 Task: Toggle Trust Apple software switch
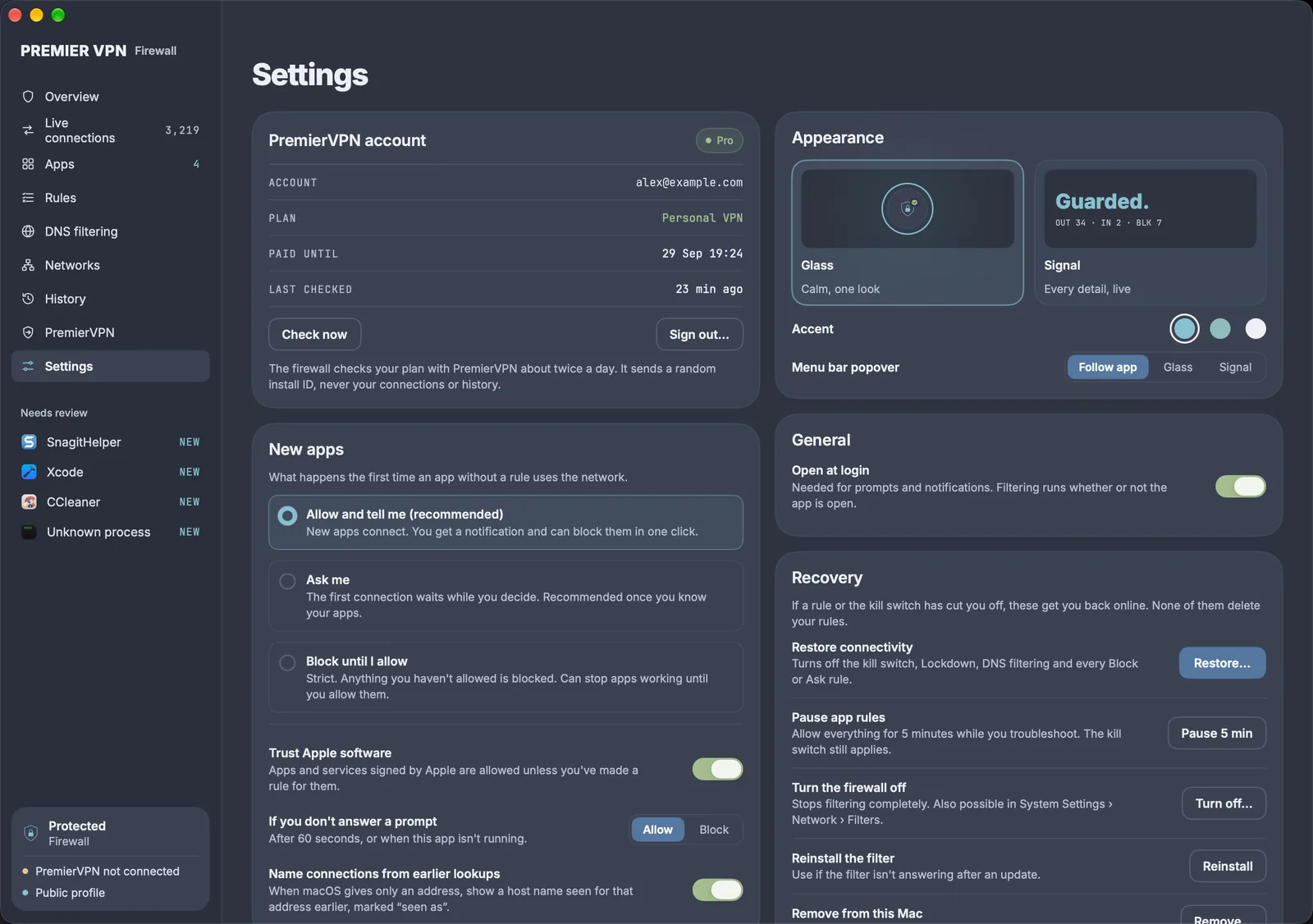717,769
